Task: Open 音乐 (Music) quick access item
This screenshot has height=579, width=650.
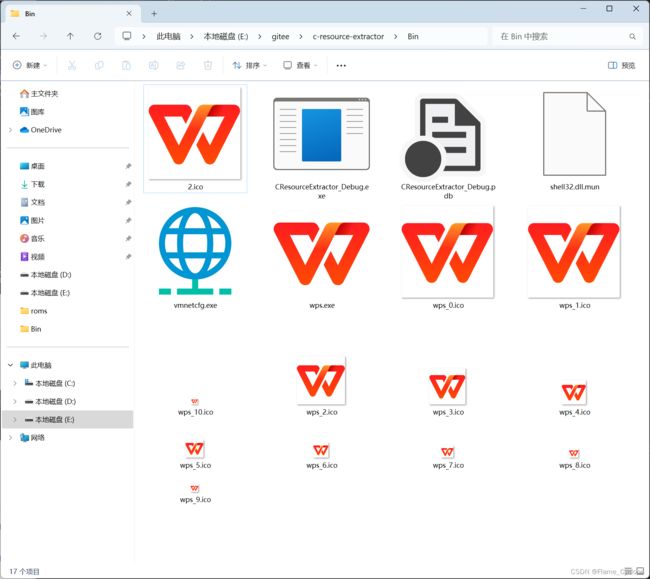Action: point(32,238)
